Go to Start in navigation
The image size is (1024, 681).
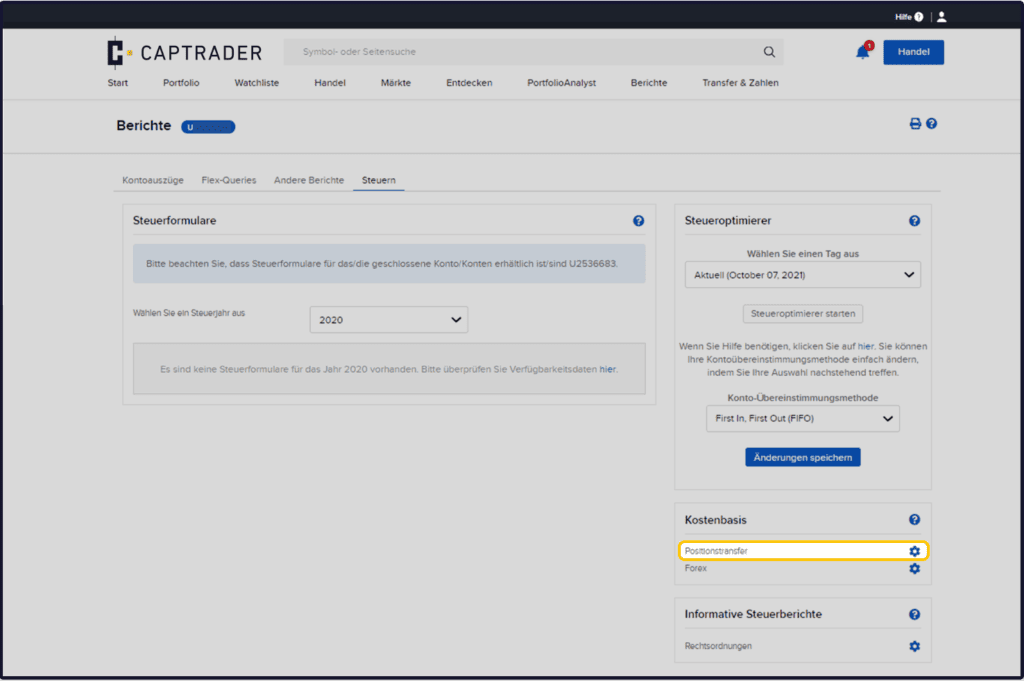(x=118, y=83)
